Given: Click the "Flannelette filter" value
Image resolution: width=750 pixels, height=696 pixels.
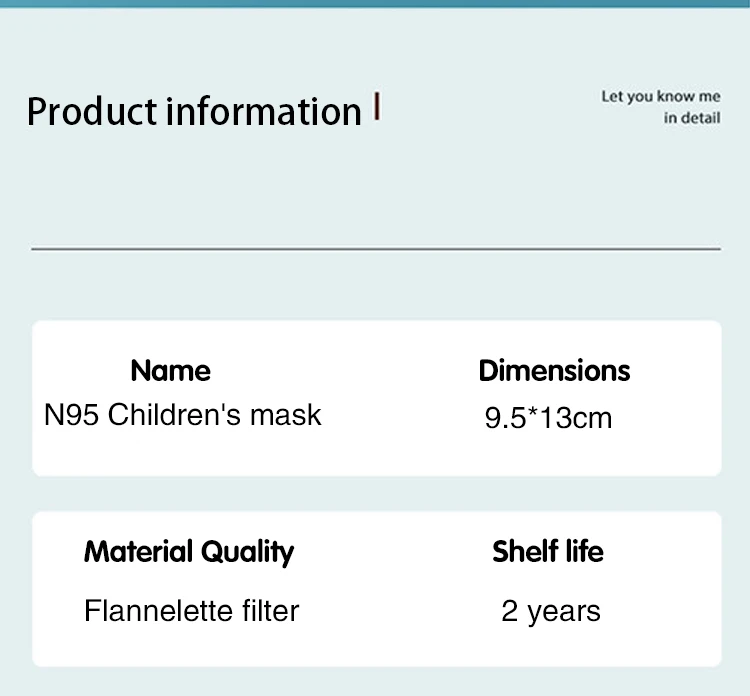Looking at the screenshot, I should coord(191,610).
